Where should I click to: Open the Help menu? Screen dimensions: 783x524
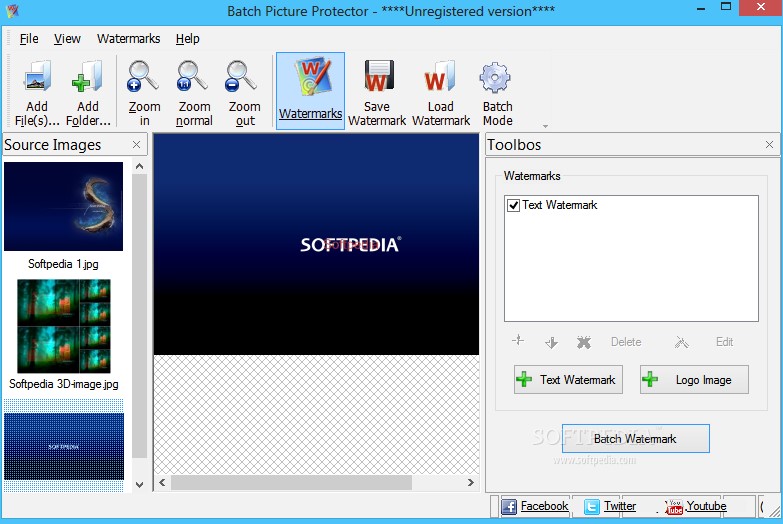[187, 38]
